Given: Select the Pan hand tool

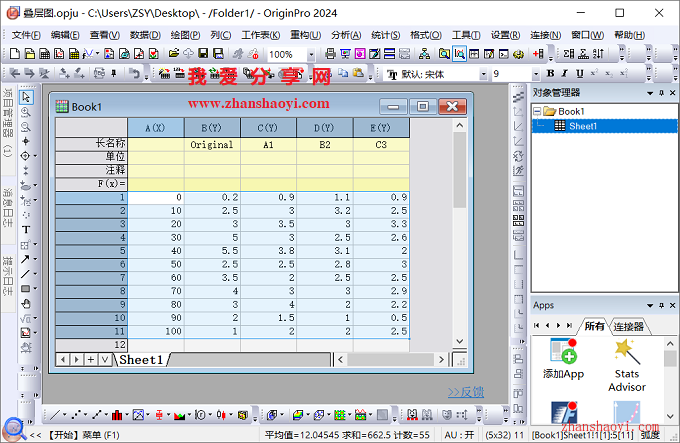Looking at the screenshot, I should [x=26, y=303].
